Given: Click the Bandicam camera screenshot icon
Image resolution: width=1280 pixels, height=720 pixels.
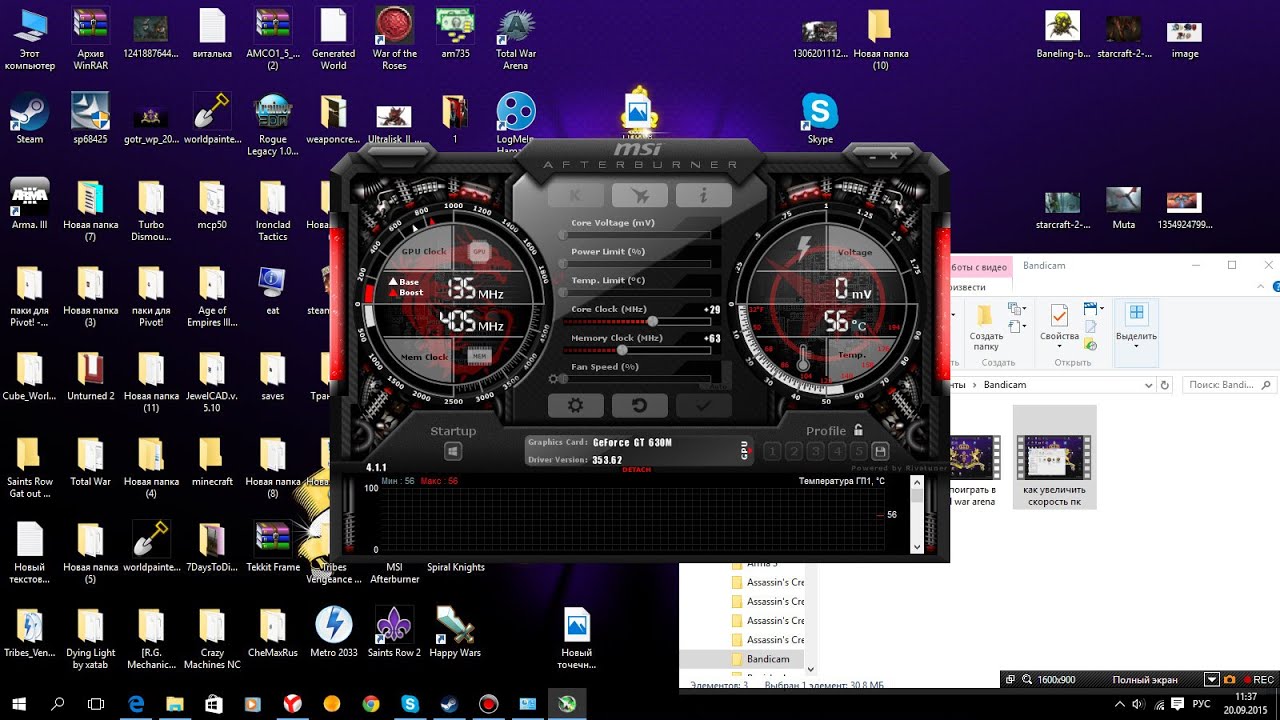Looking at the screenshot, I should click(x=1229, y=680).
